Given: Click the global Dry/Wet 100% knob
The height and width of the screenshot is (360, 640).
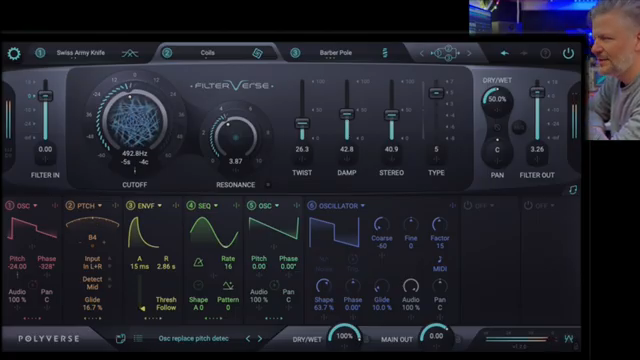Looking at the screenshot, I should point(344,336).
